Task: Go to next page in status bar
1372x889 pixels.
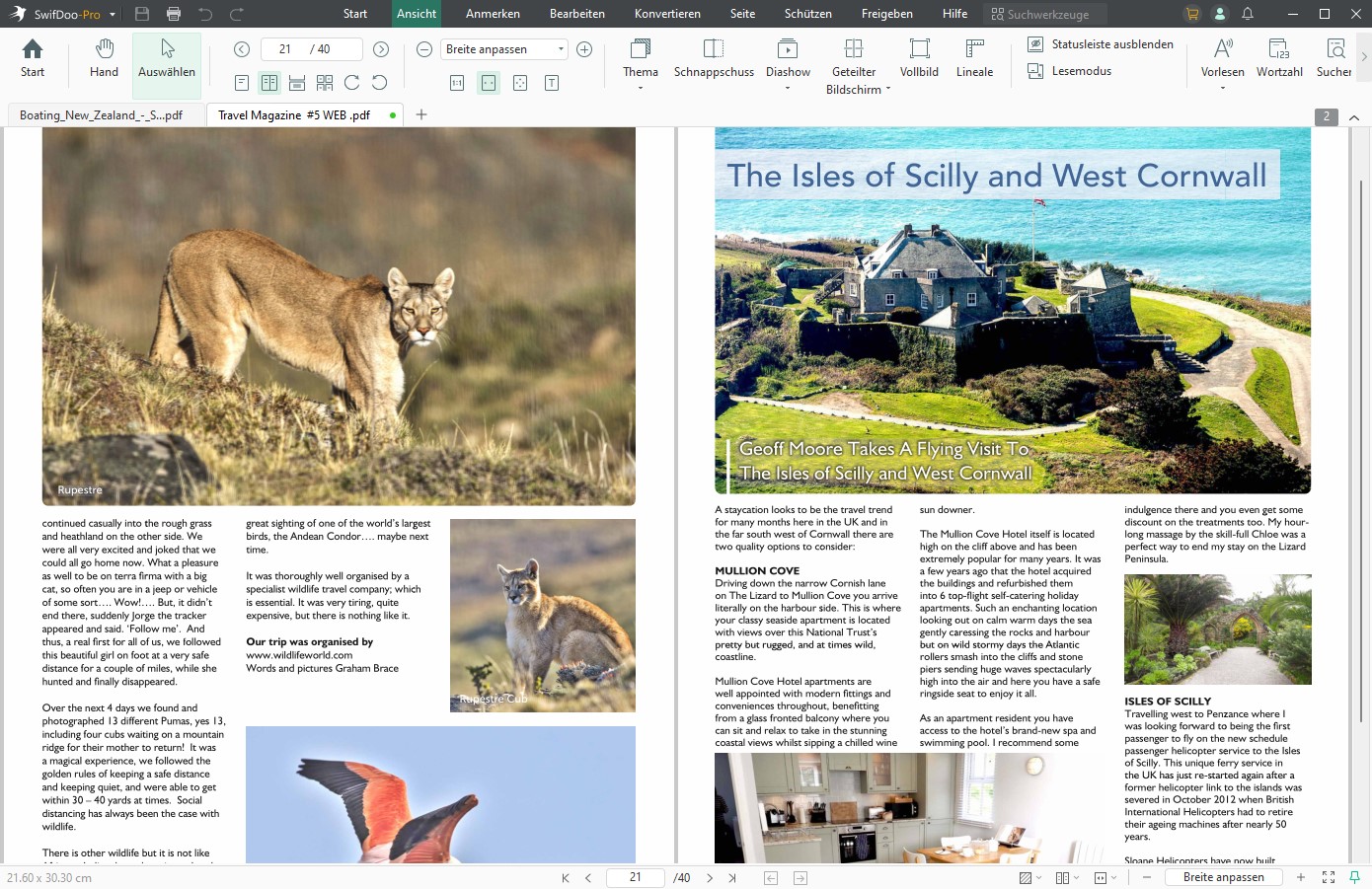Action: pyautogui.click(x=709, y=877)
